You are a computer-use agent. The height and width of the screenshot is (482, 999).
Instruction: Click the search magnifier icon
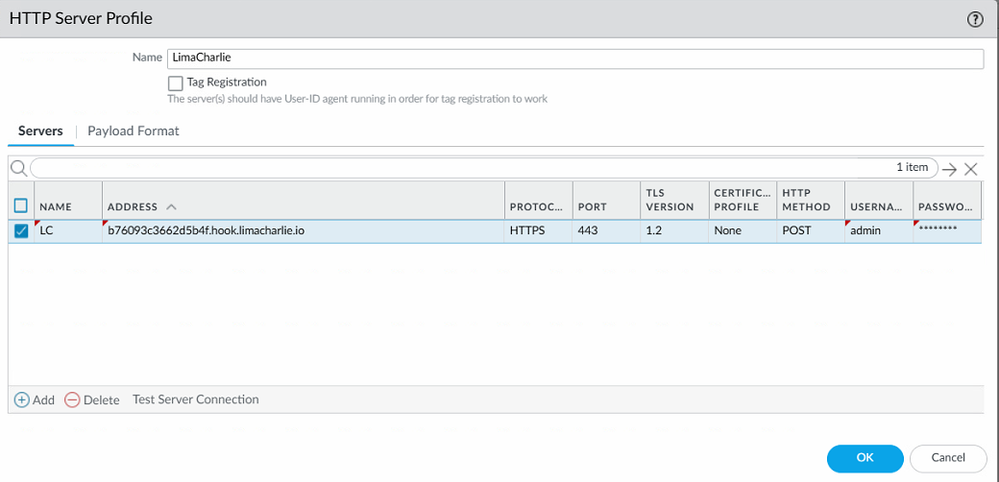pos(18,168)
